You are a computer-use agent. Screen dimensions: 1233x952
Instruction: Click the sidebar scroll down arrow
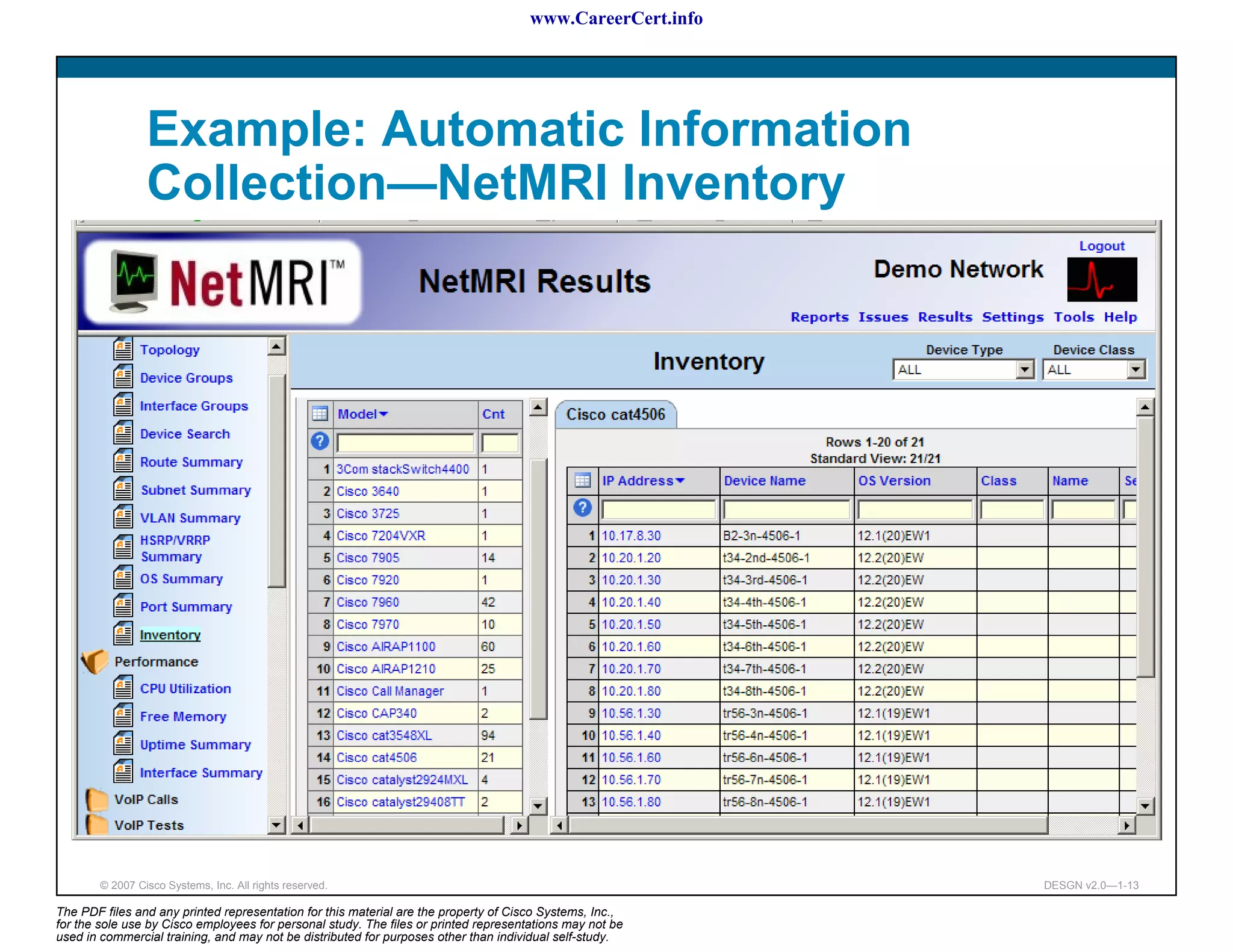click(276, 825)
